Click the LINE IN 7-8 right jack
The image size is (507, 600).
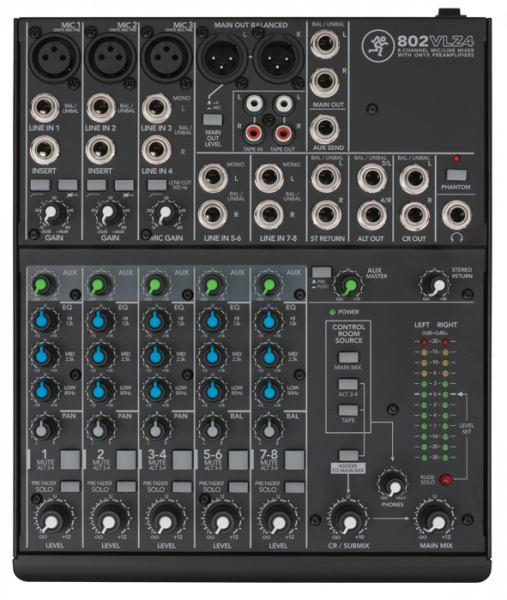pos(269,214)
